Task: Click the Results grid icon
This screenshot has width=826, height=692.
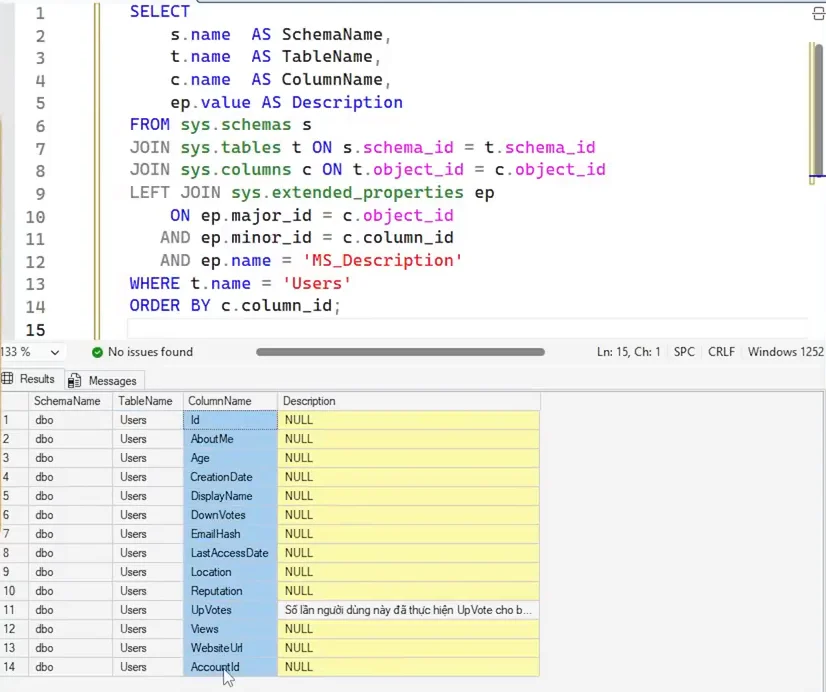Action: click(7, 378)
